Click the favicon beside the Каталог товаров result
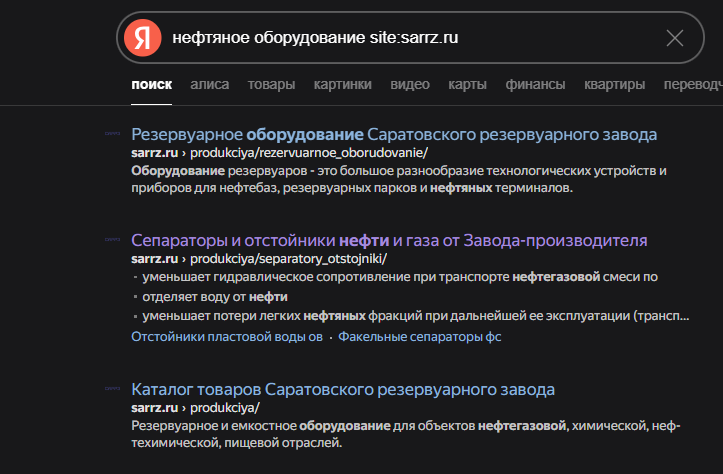723x474 pixels. 113,389
